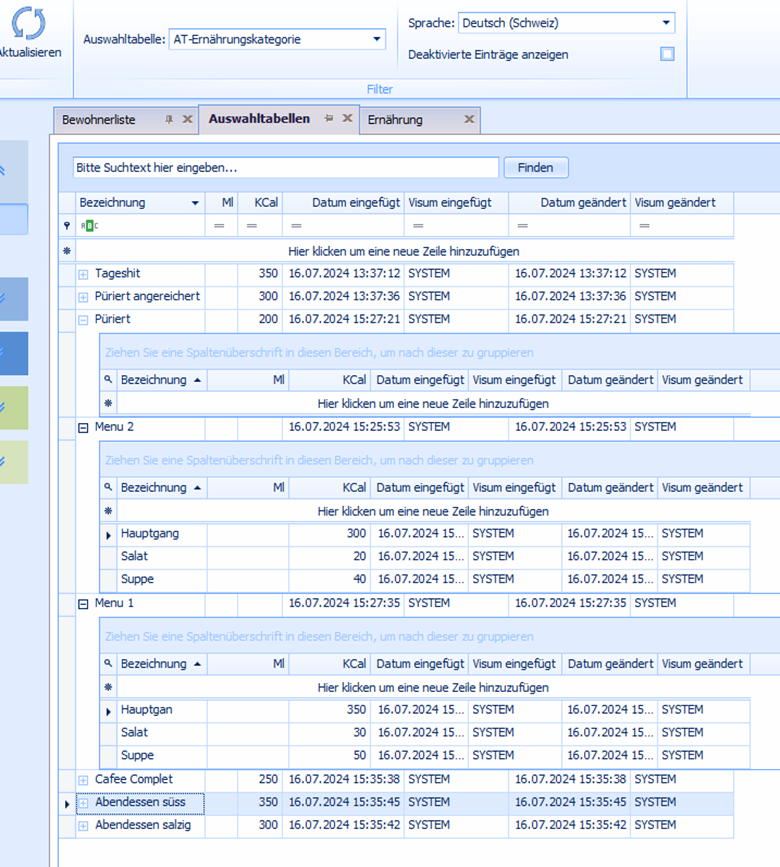Collapse the Menu 2 row
The width and height of the screenshot is (780, 867).
pyautogui.click(x=83, y=427)
